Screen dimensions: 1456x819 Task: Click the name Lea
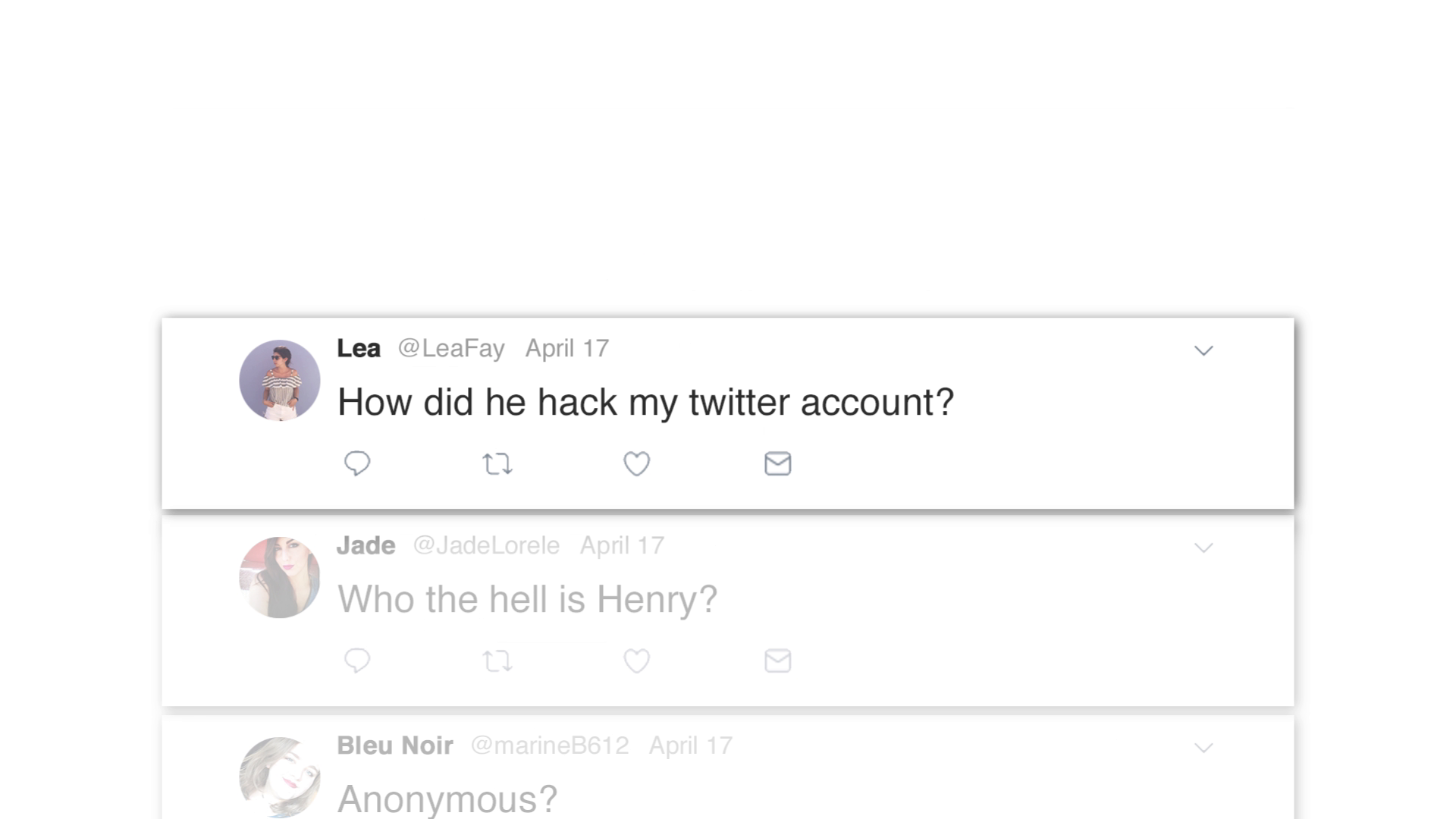click(x=359, y=348)
